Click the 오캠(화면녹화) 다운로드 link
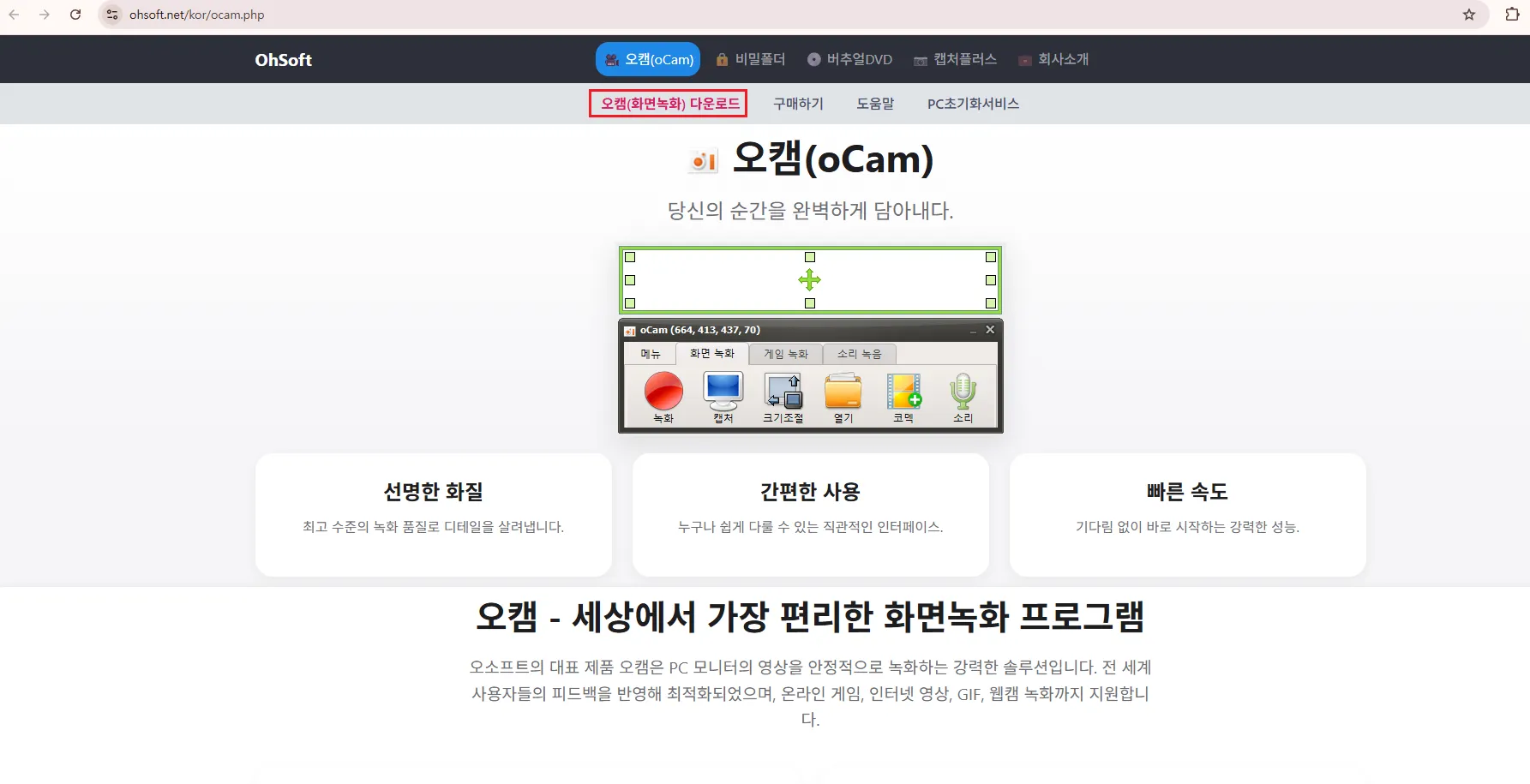The height and width of the screenshot is (784, 1530). 669,104
